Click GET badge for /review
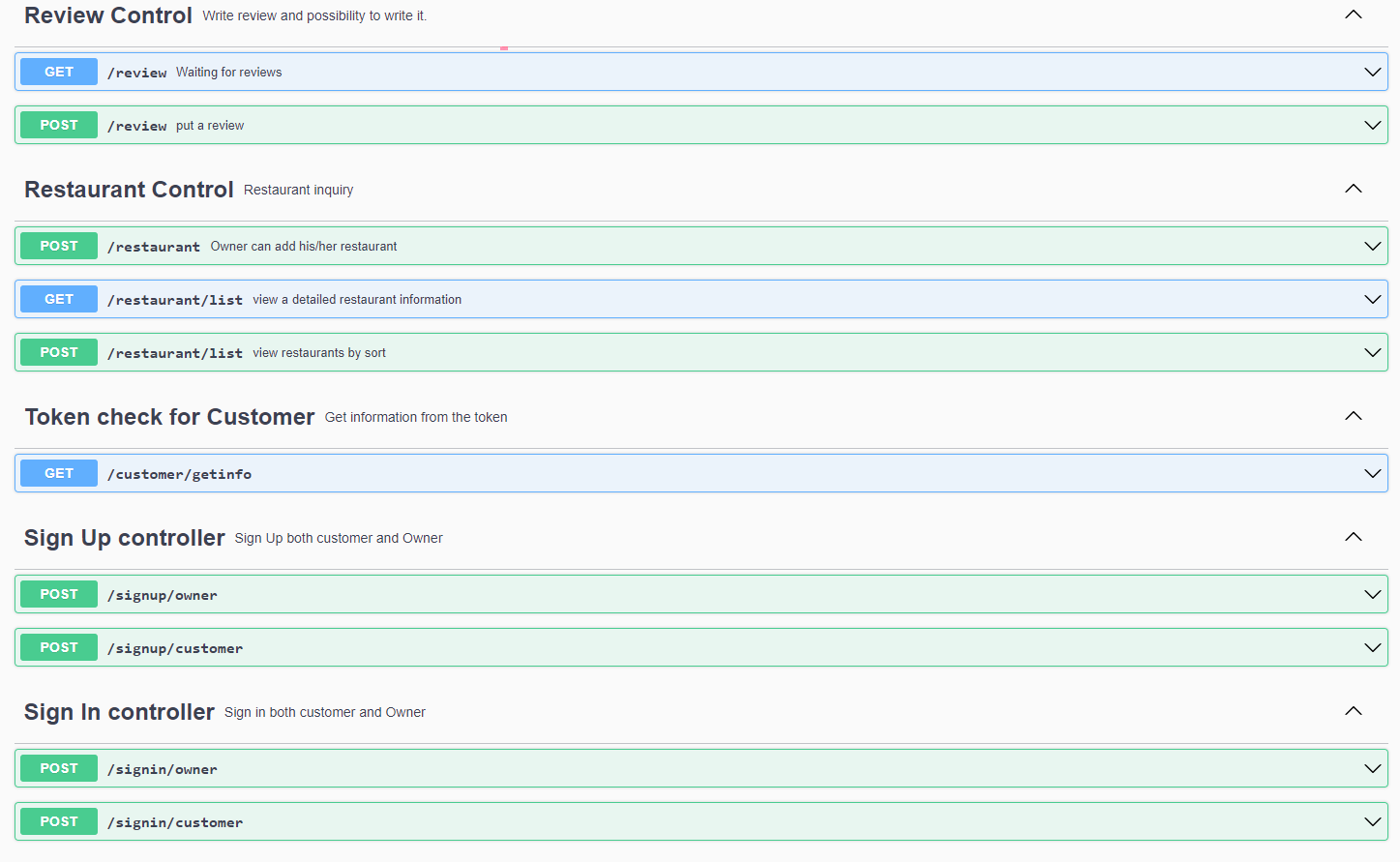1400x862 pixels. click(x=59, y=72)
